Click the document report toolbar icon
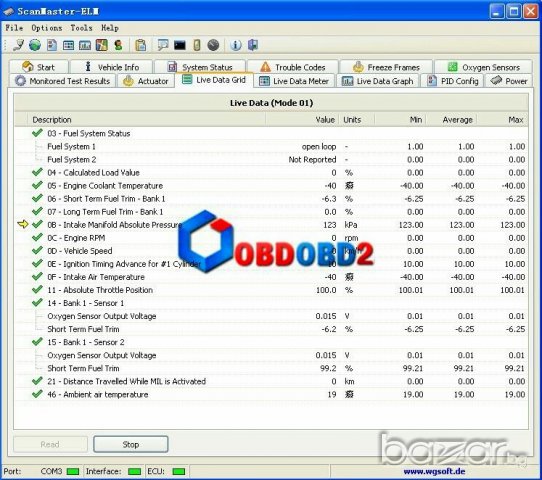The image size is (542, 480). point(52,45)
